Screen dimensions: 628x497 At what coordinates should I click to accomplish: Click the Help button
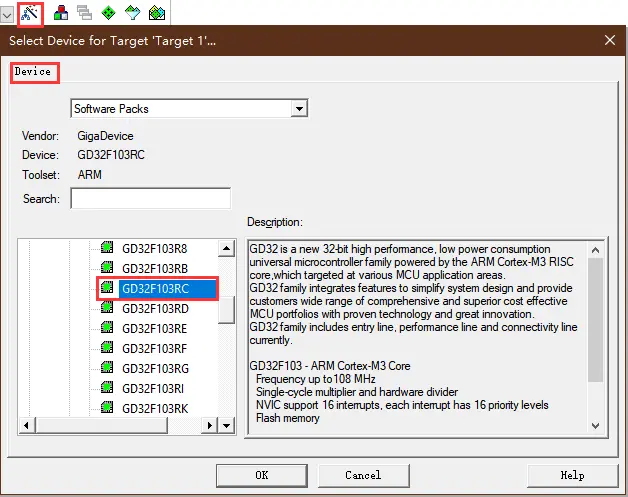coord(572,475)
